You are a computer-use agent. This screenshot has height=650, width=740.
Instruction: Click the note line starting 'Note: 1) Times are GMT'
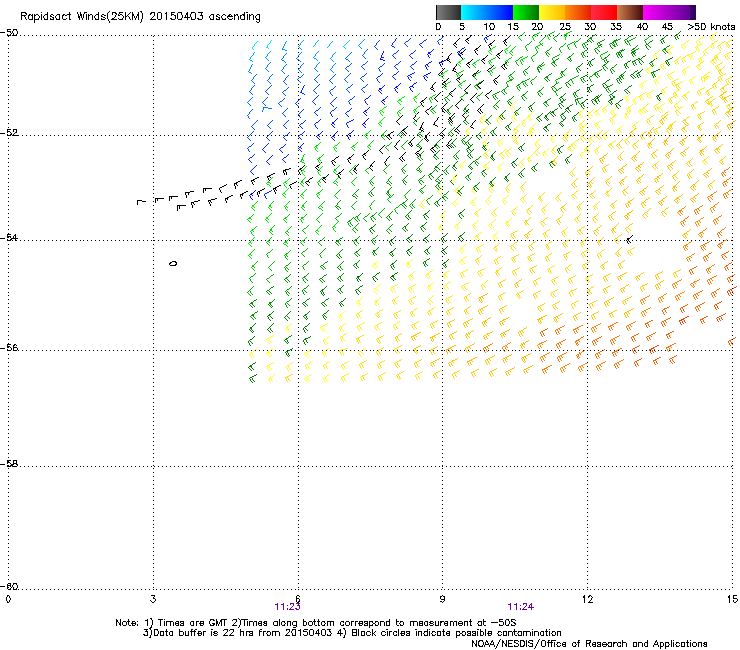[x=316, y=623]
